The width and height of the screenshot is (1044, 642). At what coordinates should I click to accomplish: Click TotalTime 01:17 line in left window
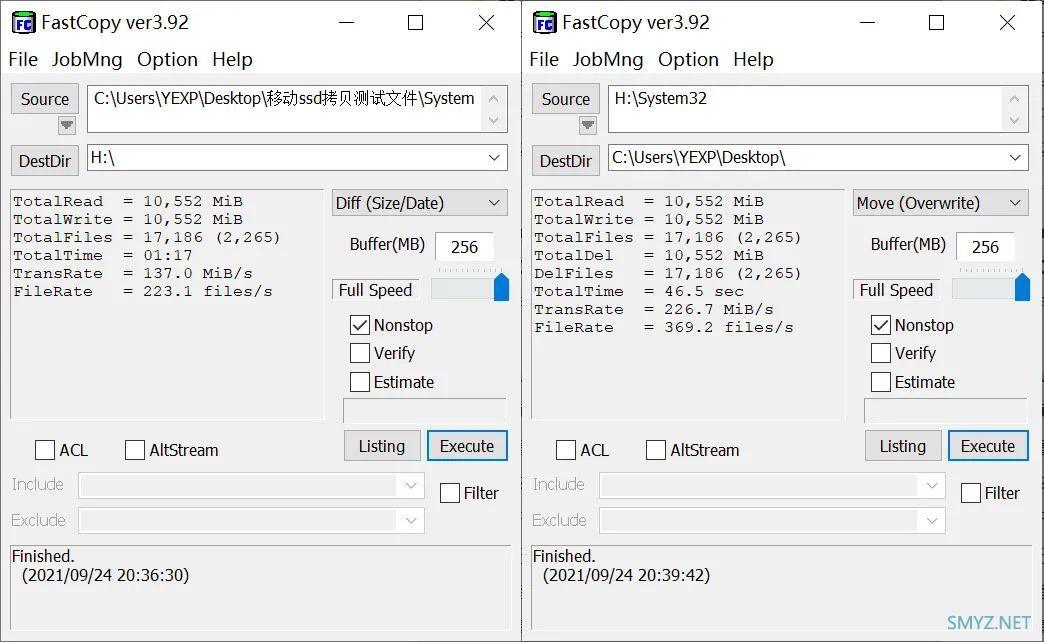coord(103,255)
